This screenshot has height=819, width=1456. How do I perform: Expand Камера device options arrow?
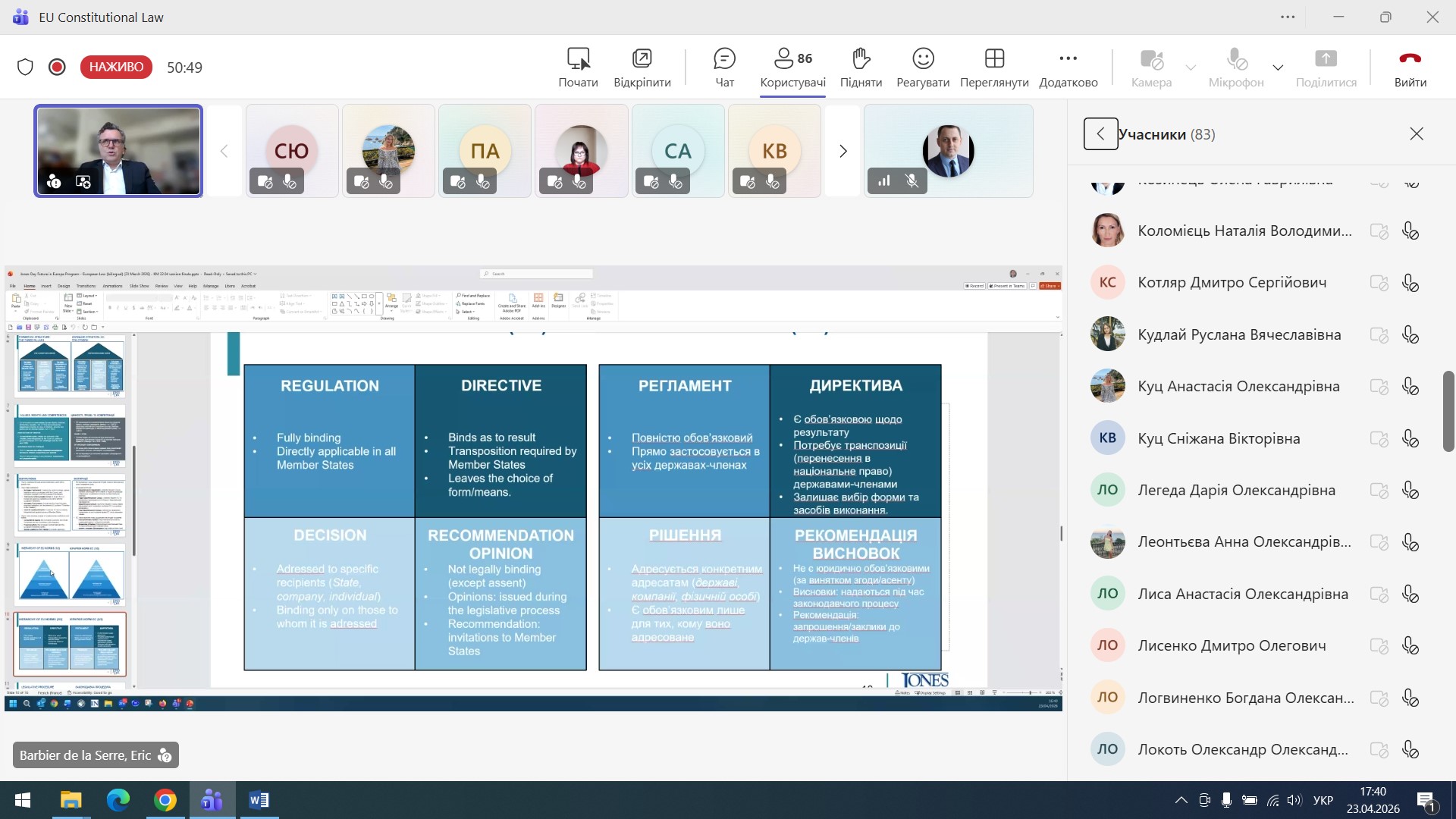(x=1191, y=67)
